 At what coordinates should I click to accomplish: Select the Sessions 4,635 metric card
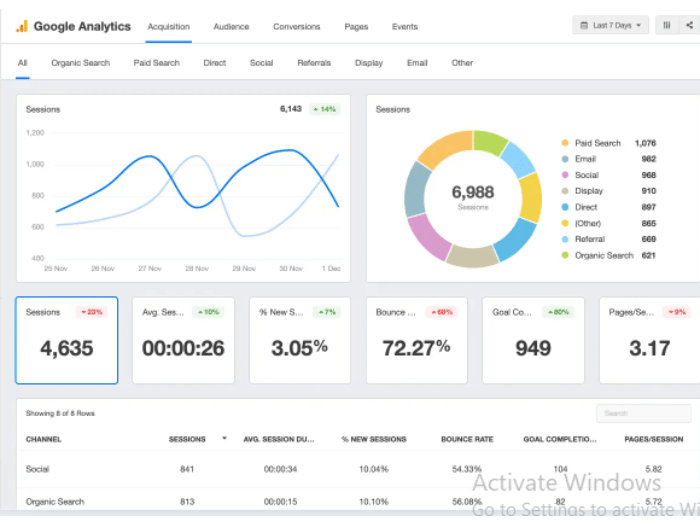pos(67,340)
